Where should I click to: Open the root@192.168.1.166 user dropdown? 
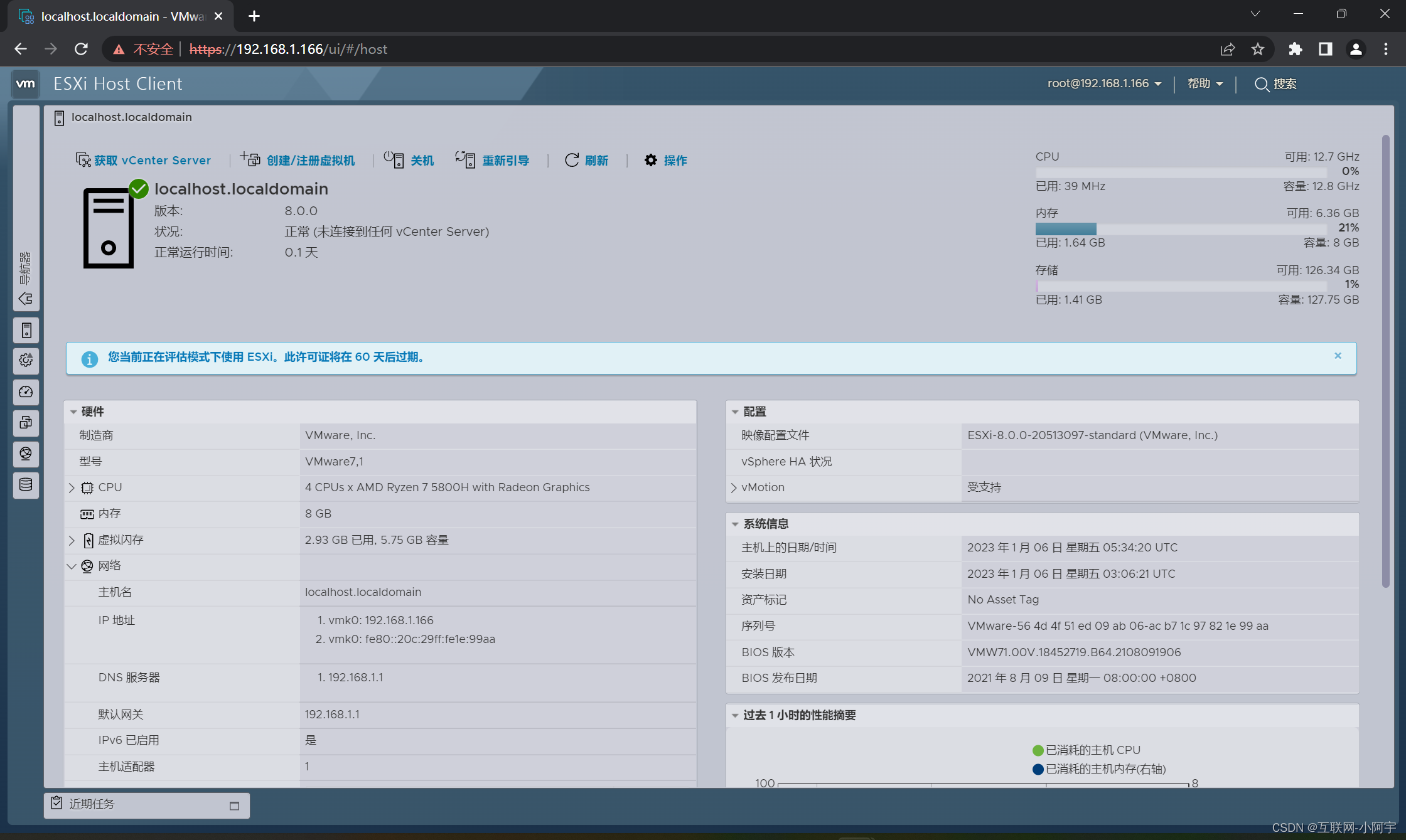(x=1103, y=83)
